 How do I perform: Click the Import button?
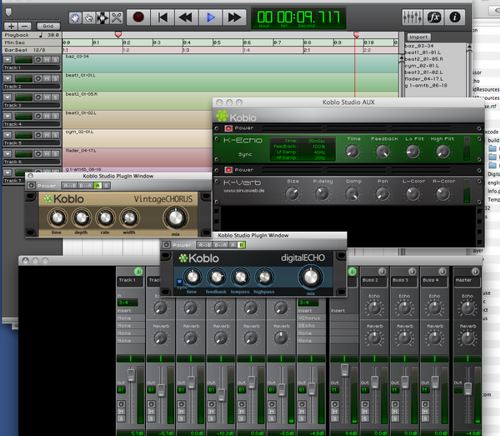(418, 37)
